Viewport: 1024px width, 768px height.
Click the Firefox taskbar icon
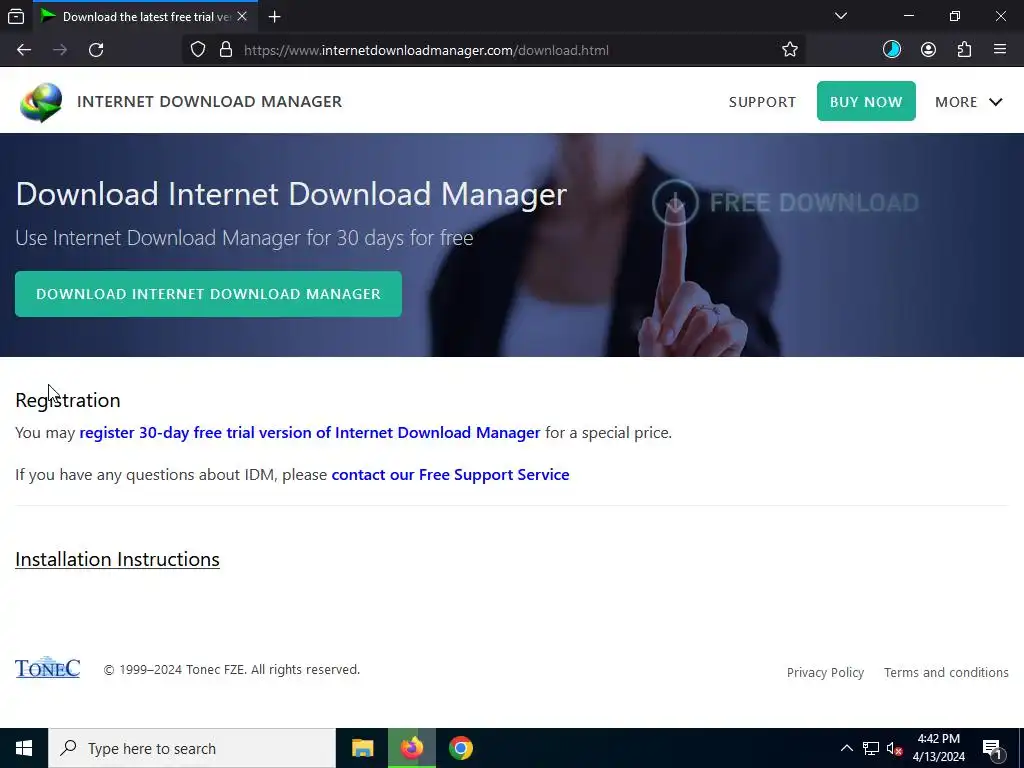tap(411, 748)
